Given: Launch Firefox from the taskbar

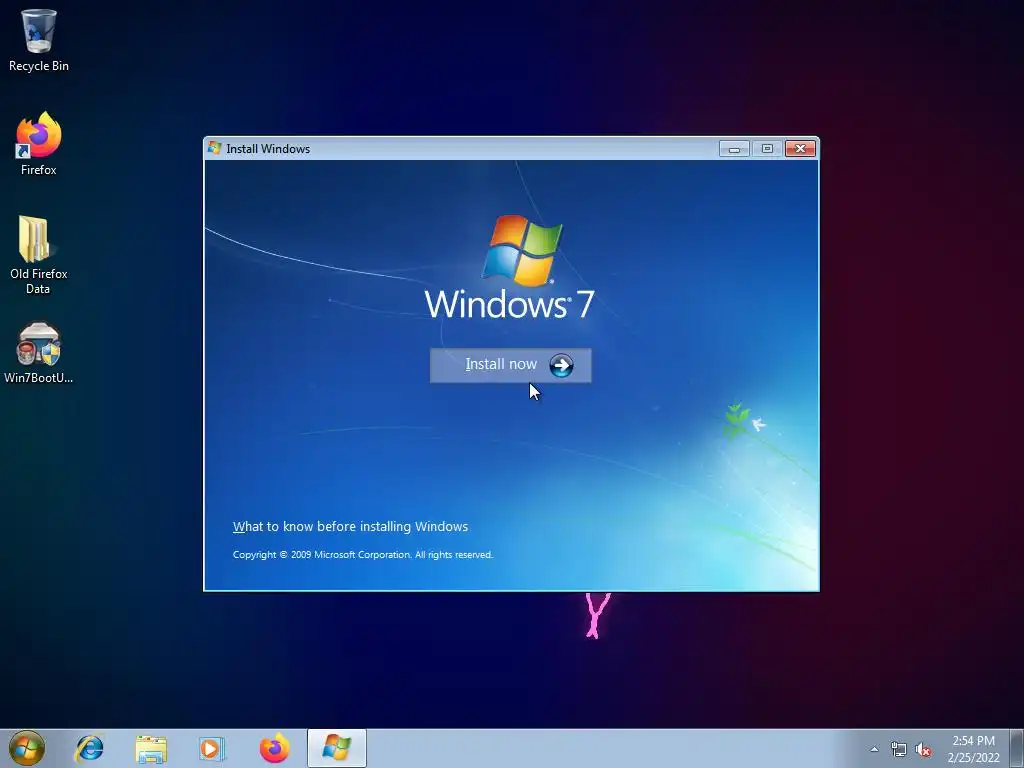Looking at the screenshot, I should (x=274, y=748).
